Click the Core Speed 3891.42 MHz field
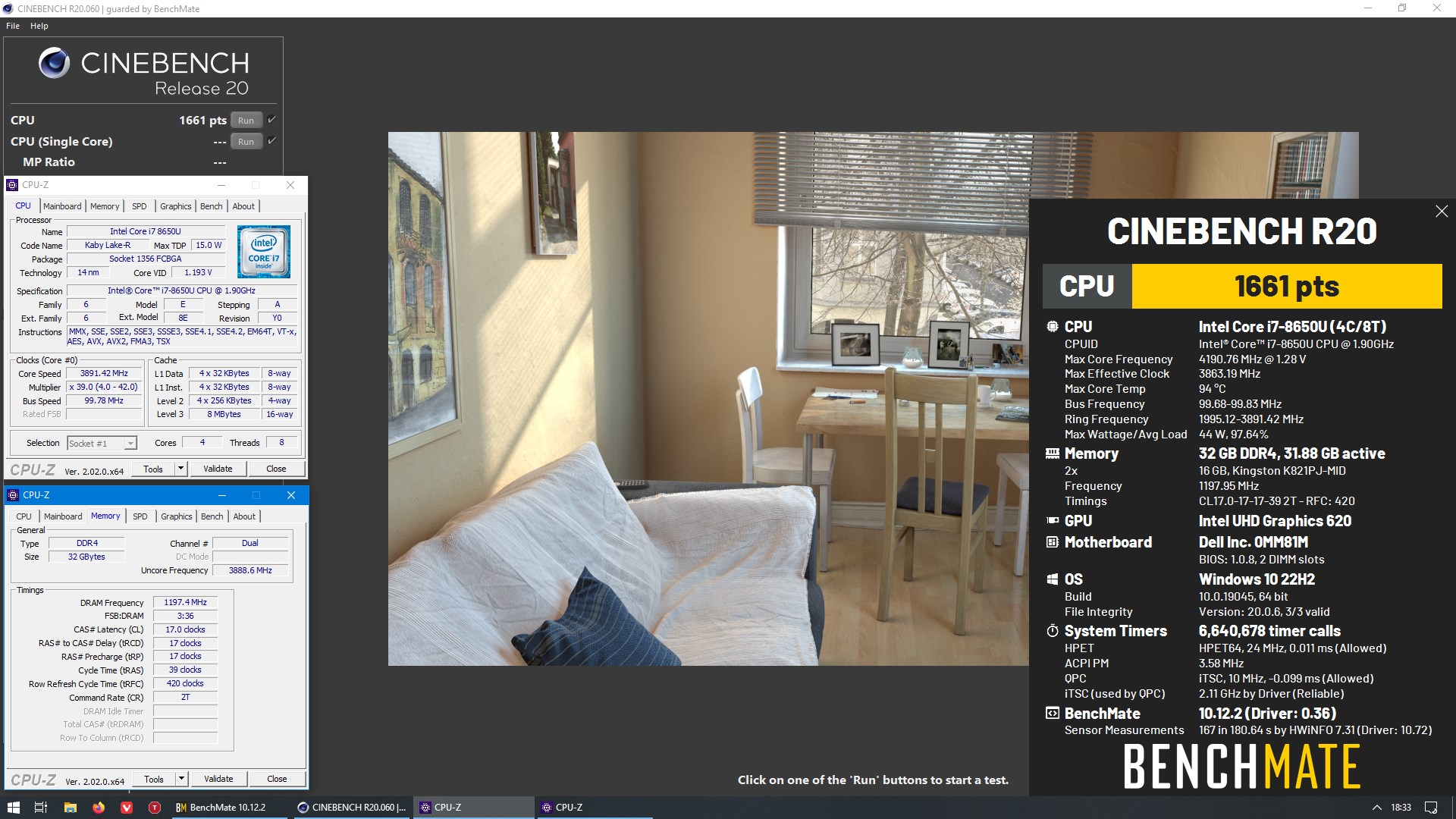The image size is (1456, 819). click(104, 373)
